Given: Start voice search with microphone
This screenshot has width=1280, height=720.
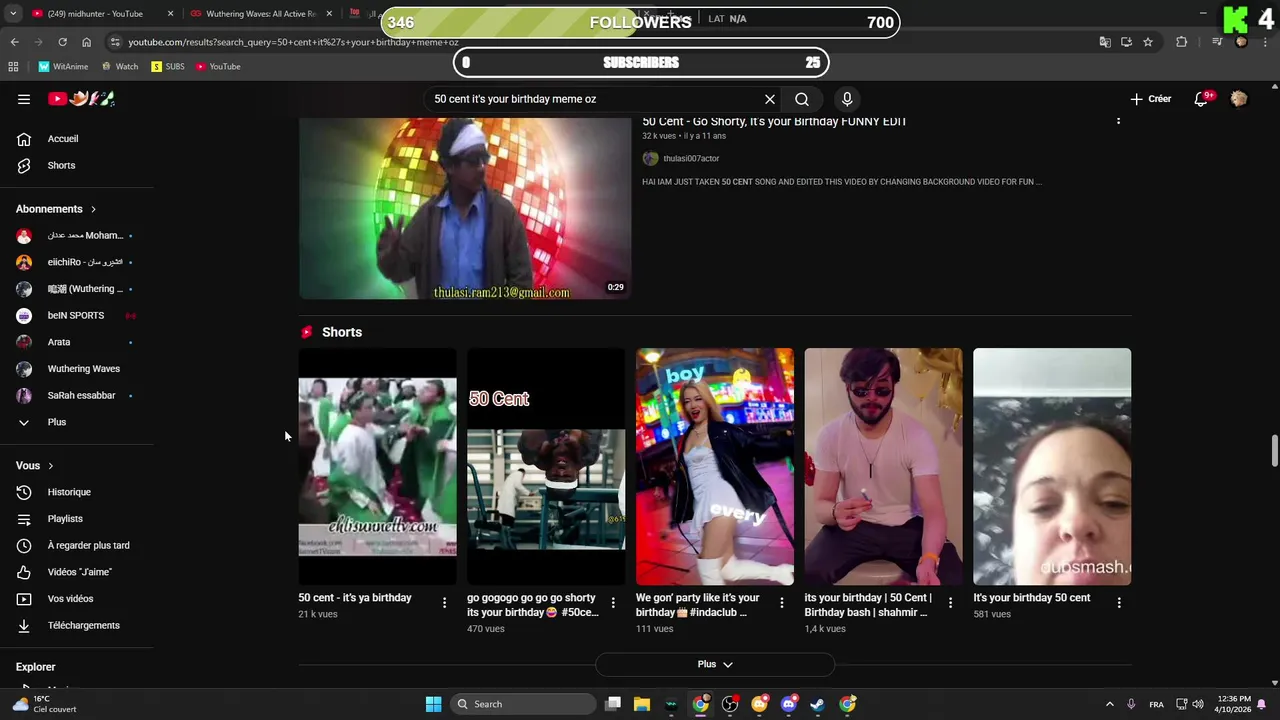Looking at the screenshot, I should [x=847, y=99].
